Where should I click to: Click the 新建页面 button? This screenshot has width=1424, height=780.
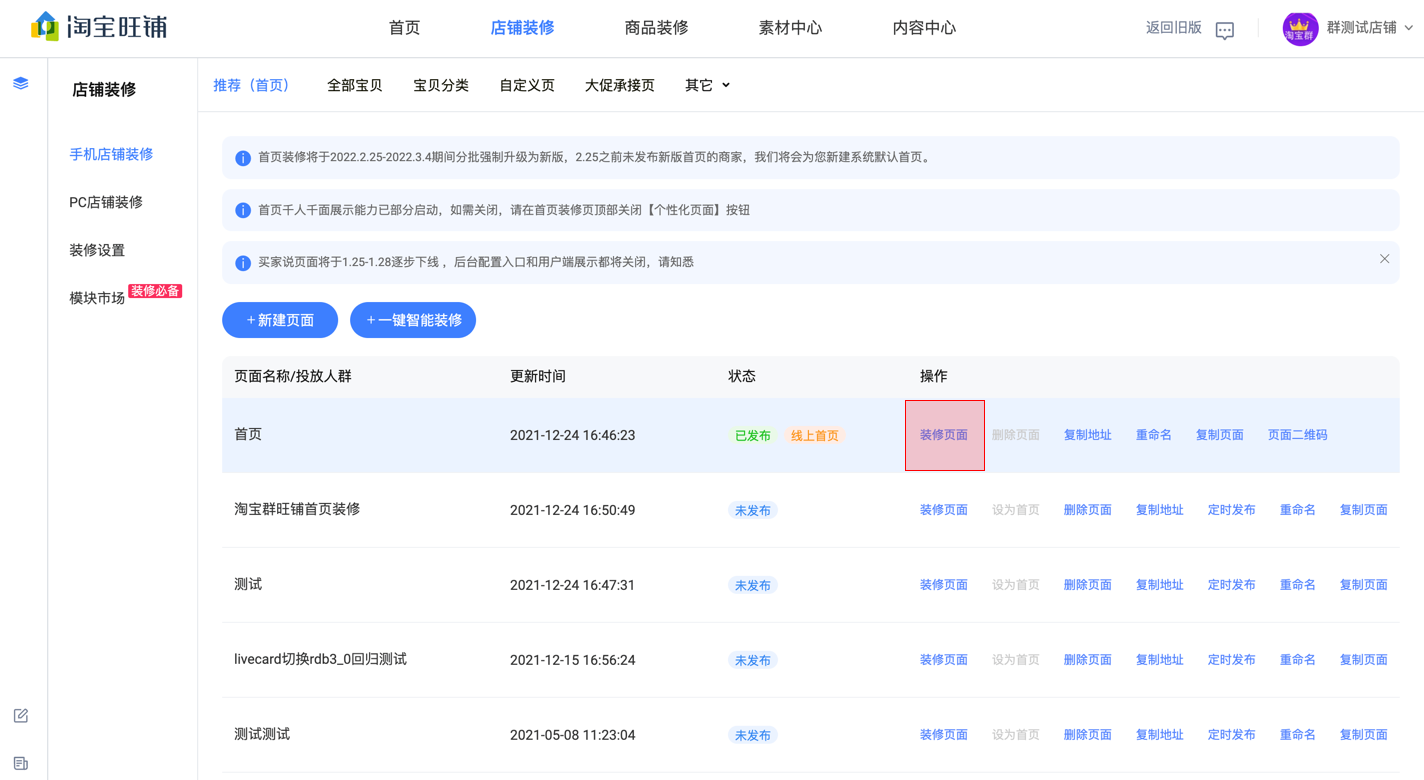pyautogui.click(x=280, y=320)
